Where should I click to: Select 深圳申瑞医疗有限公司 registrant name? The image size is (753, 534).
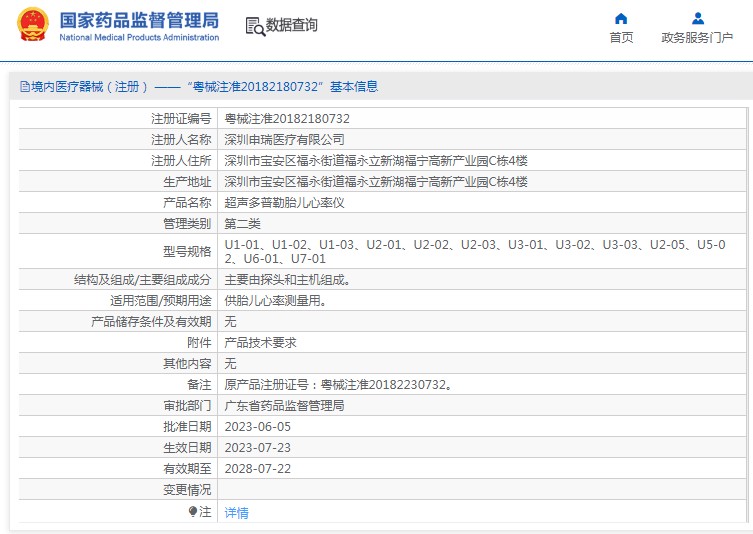[x=284, y=140]
